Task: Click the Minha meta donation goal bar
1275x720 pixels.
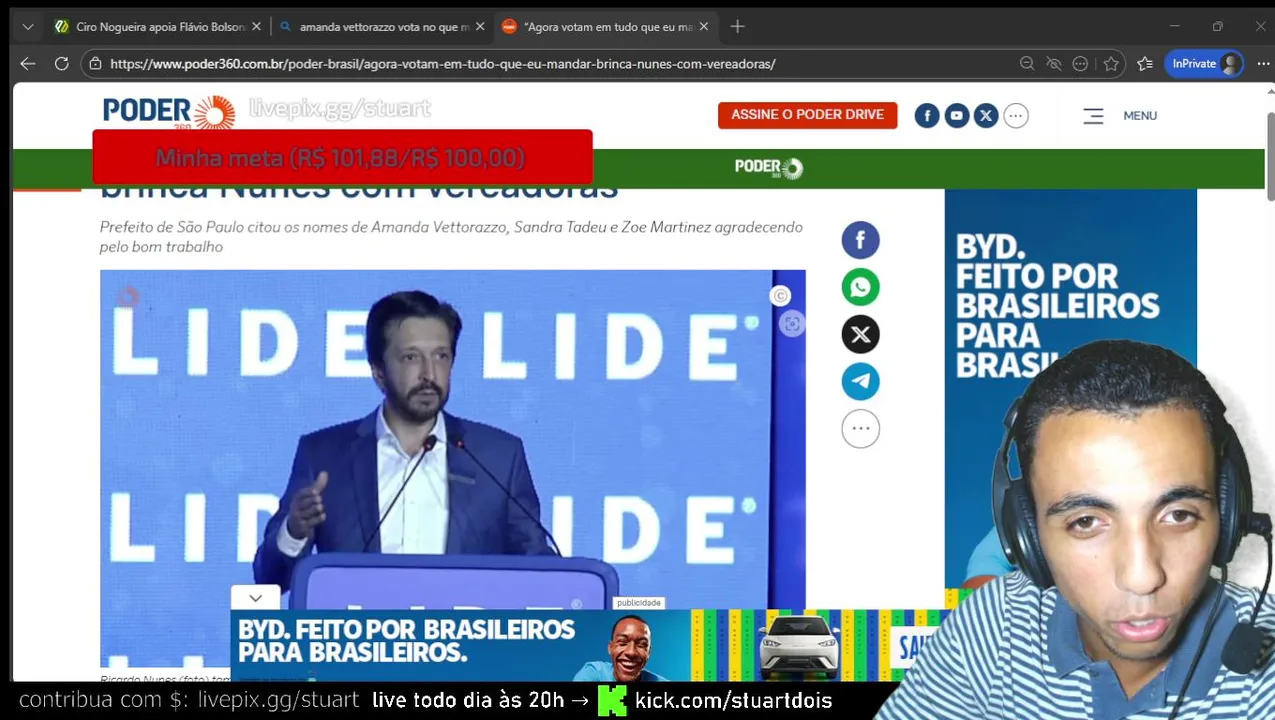Action: (x=342, y=157)
